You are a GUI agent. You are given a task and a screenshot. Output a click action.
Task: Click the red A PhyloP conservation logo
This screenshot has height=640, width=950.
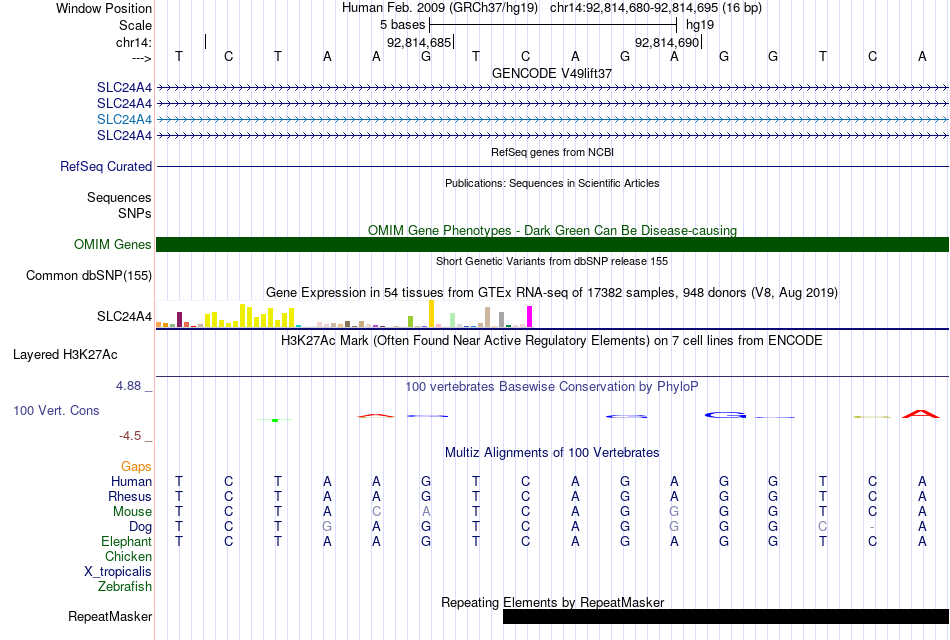pyautogui.click(x=921, y=415)
